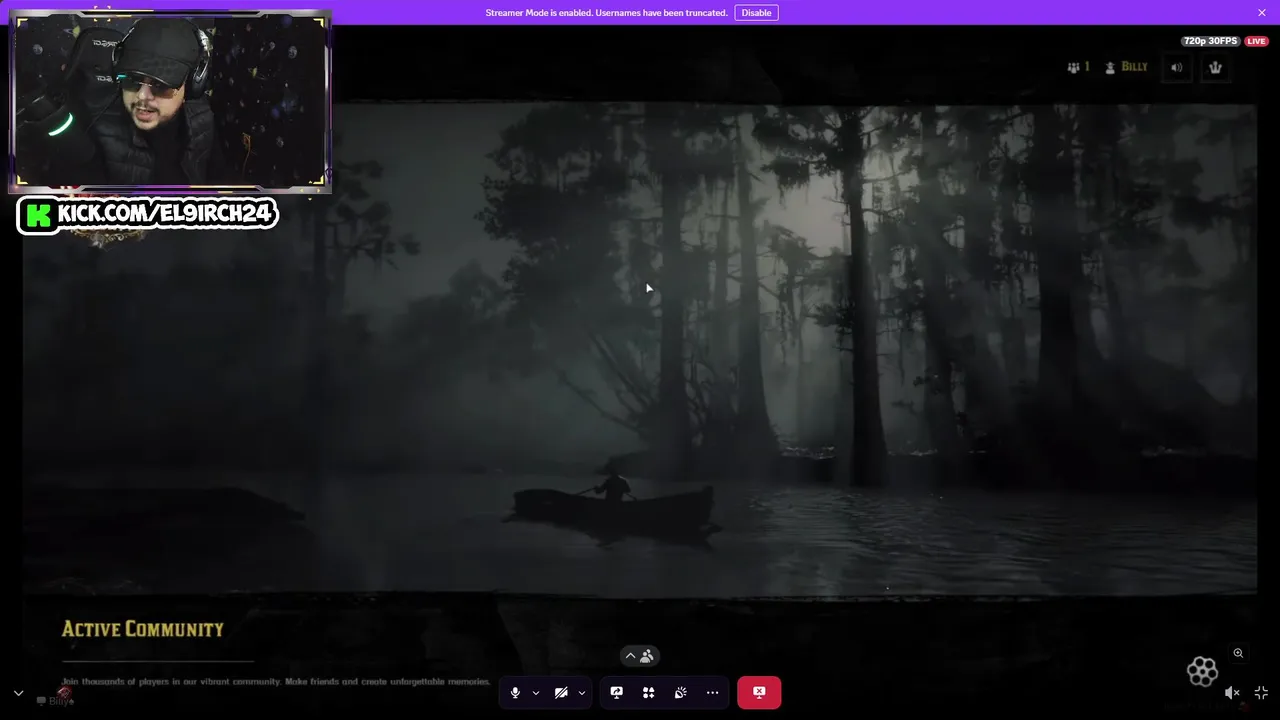Open the soundboard icon

coord(681,692)
